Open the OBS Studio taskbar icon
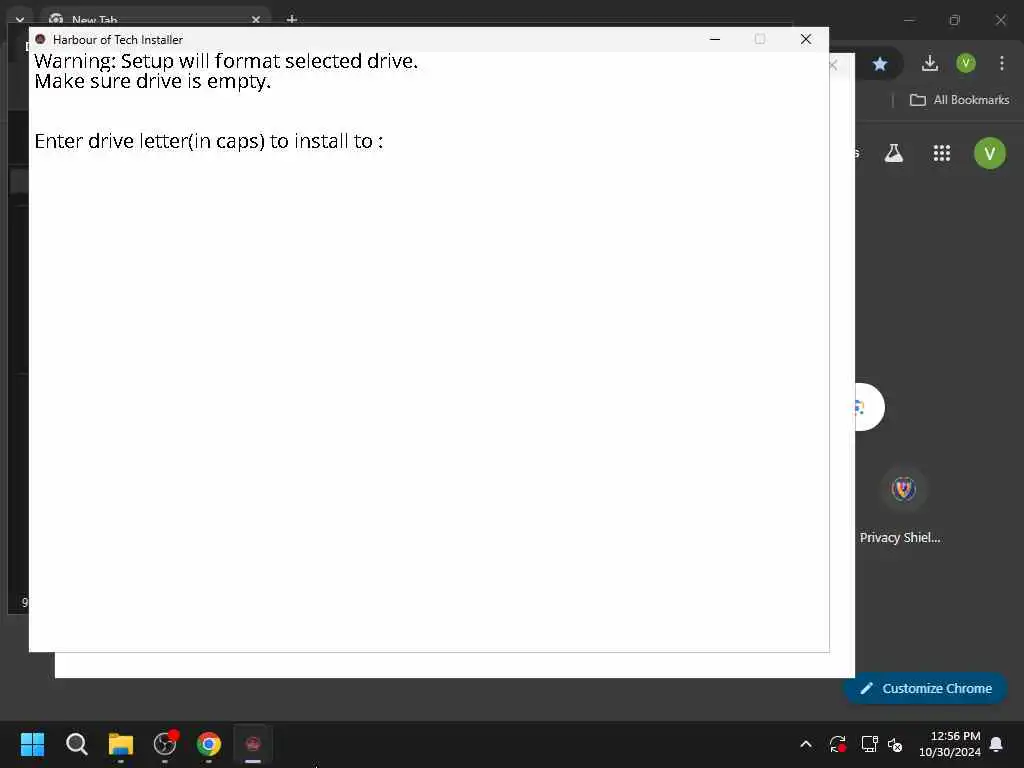The height and width of the screenshot is (768, 1024). click(x=165, y=744)
